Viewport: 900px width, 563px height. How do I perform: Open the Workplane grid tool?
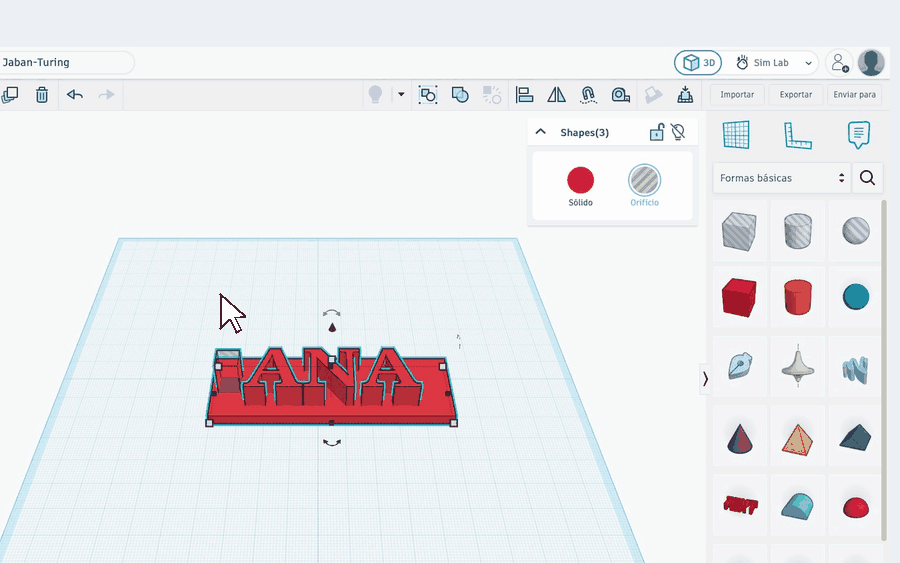pyautogui.click(x=736, y=135)
